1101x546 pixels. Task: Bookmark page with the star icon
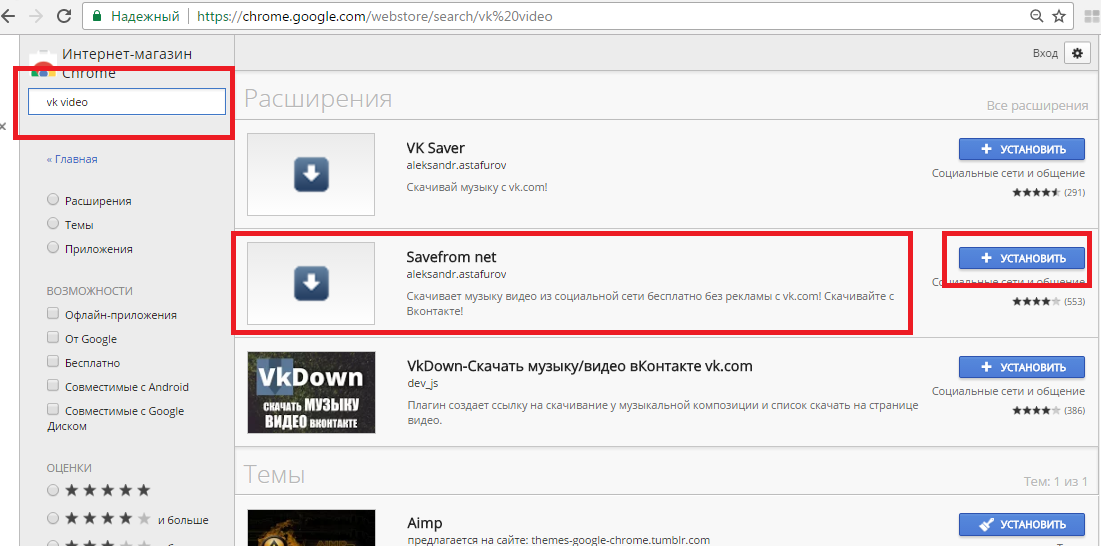[1059, 16]
